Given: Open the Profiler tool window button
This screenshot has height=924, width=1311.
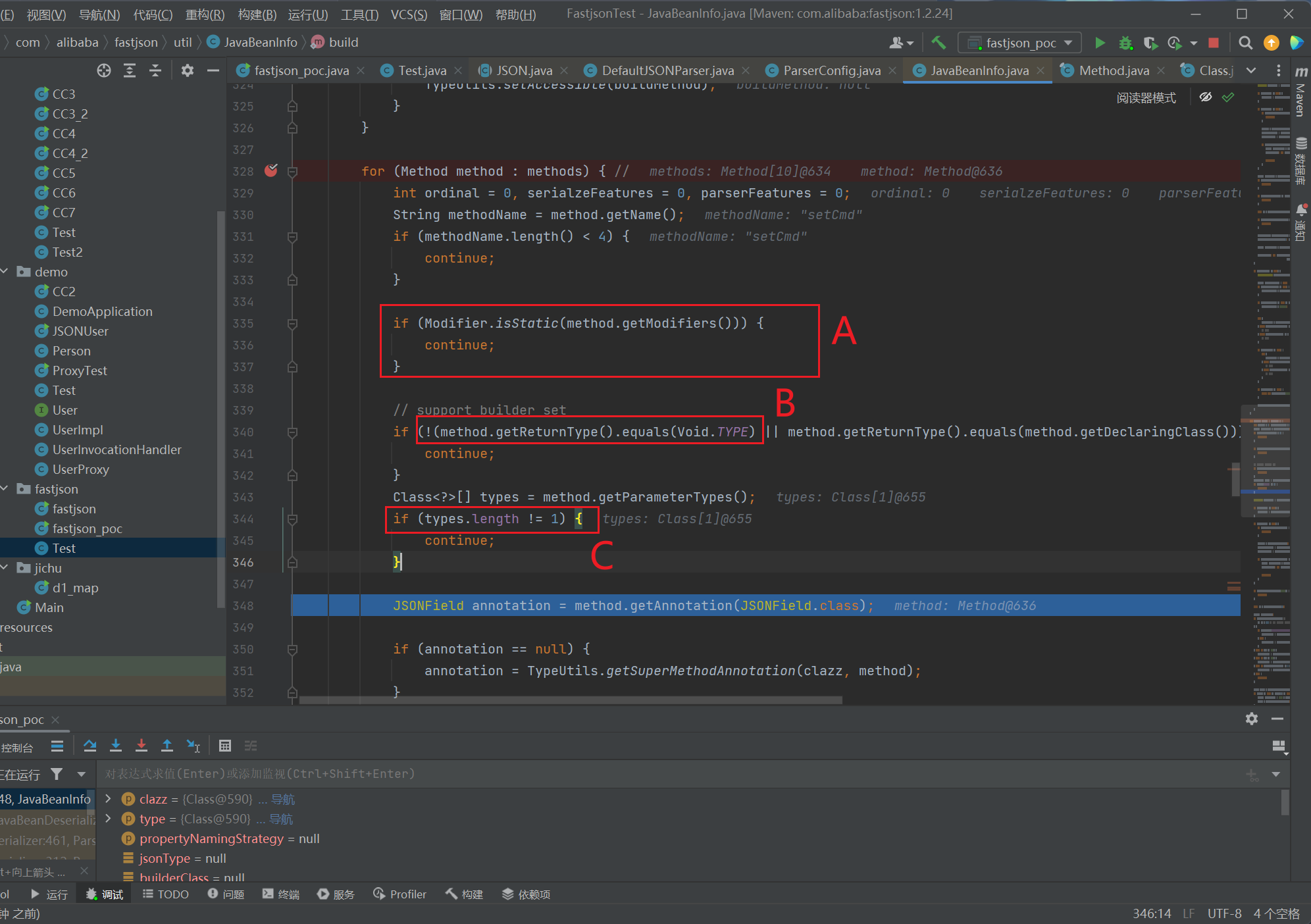Looking at the screenshot, I should click(x=400, y=894).
